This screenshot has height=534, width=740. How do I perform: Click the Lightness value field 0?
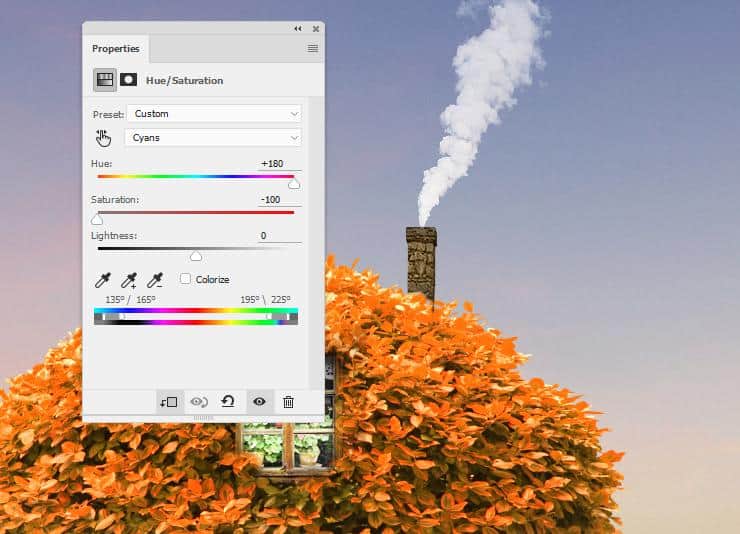pyautogui.click(x=279, y=235)
